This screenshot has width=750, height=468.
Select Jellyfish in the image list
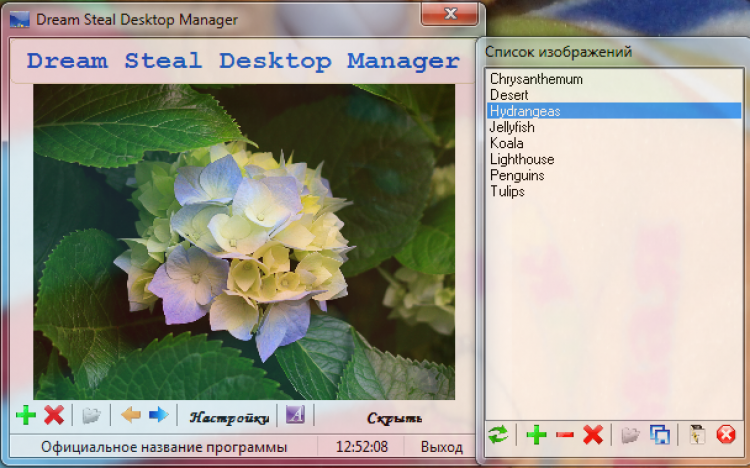tap(614, 127)
